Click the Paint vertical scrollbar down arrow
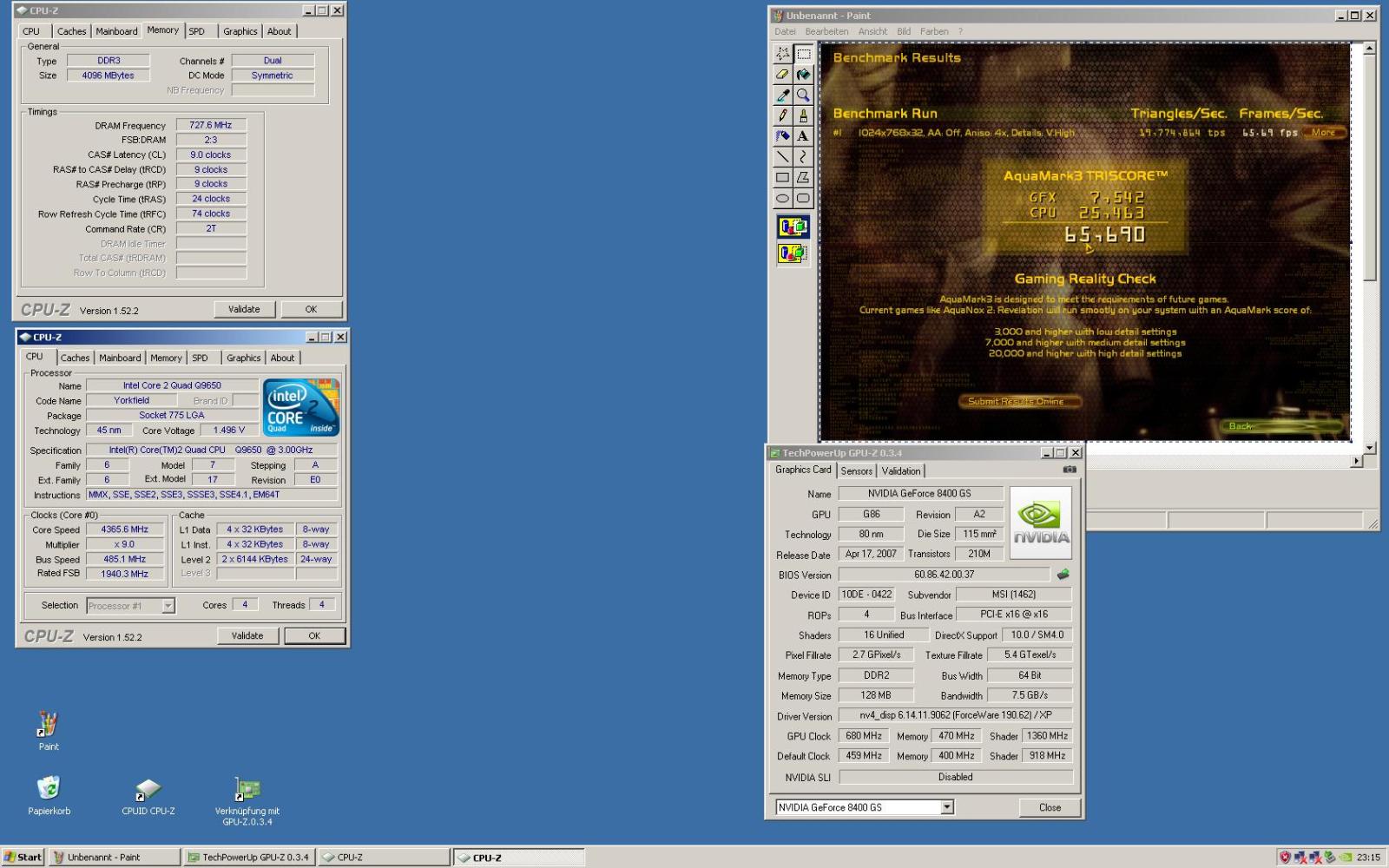The height and width of the screenshot is (868, 1389). pyautogui.click(x=1369, y=448)
